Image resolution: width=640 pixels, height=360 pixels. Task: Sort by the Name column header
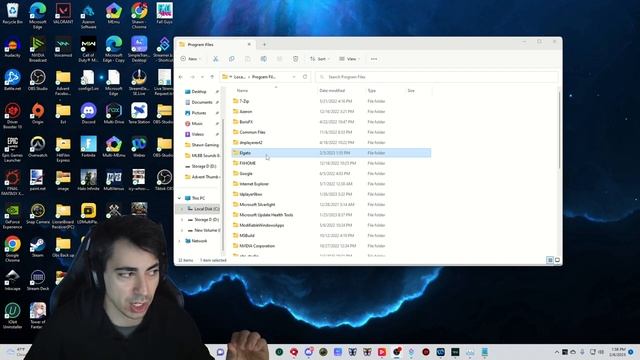[242, 91]
